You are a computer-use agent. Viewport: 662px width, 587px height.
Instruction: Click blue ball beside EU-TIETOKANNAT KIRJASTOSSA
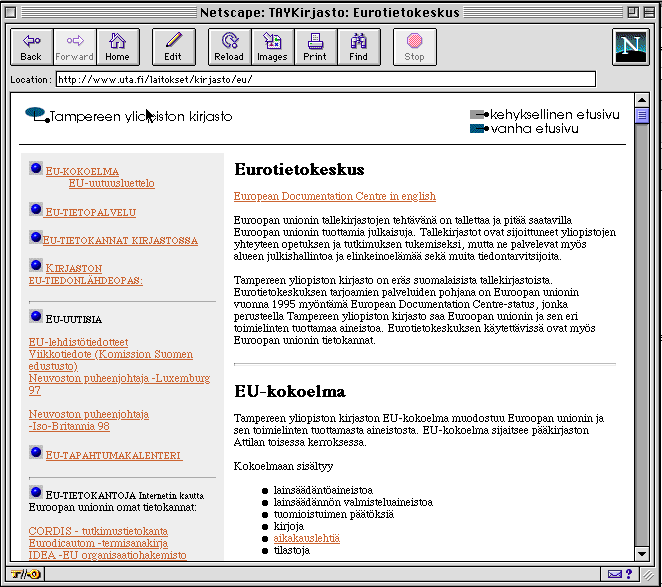(x=36, y=237)
